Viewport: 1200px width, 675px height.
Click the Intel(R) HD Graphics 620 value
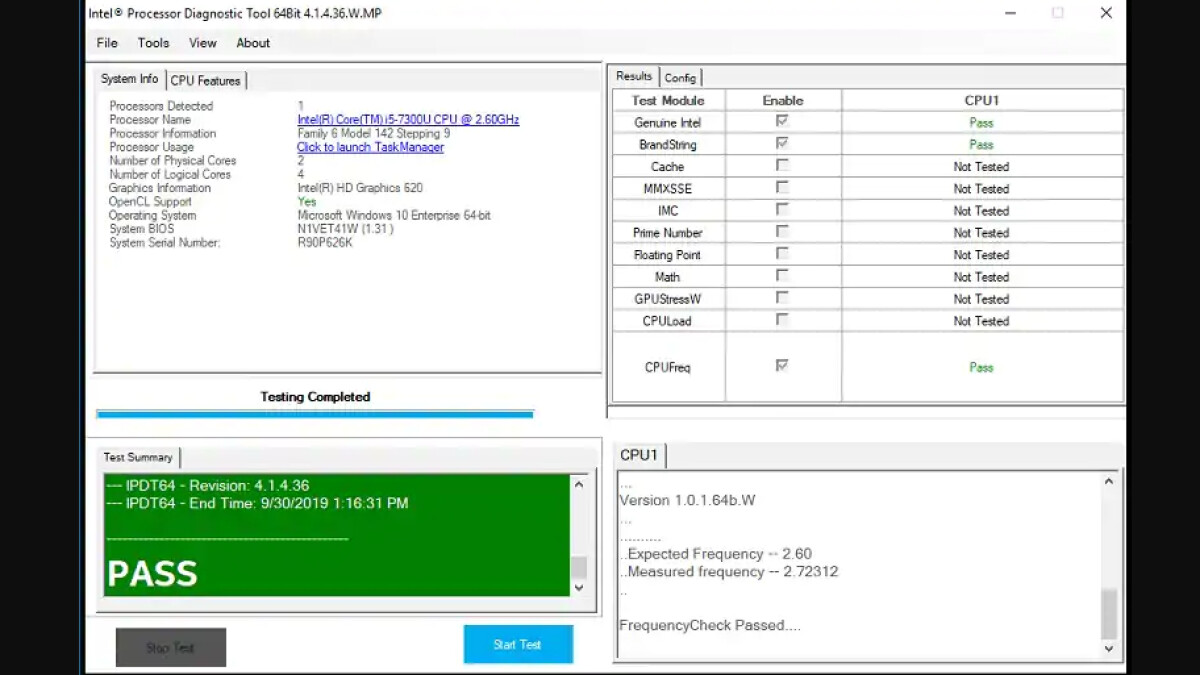[360, 188]
